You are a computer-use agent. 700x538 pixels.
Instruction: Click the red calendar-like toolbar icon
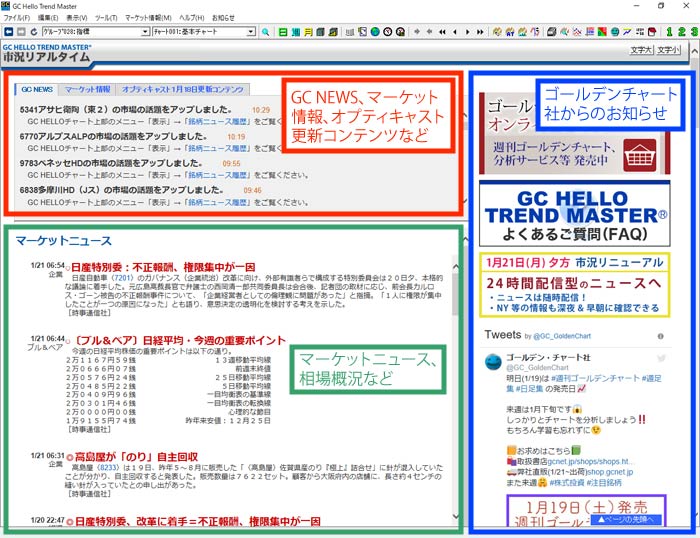(x=652, y=32)
